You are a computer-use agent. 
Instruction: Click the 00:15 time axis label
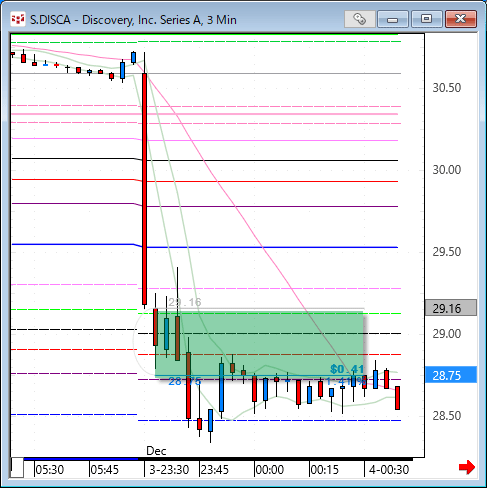324,470
